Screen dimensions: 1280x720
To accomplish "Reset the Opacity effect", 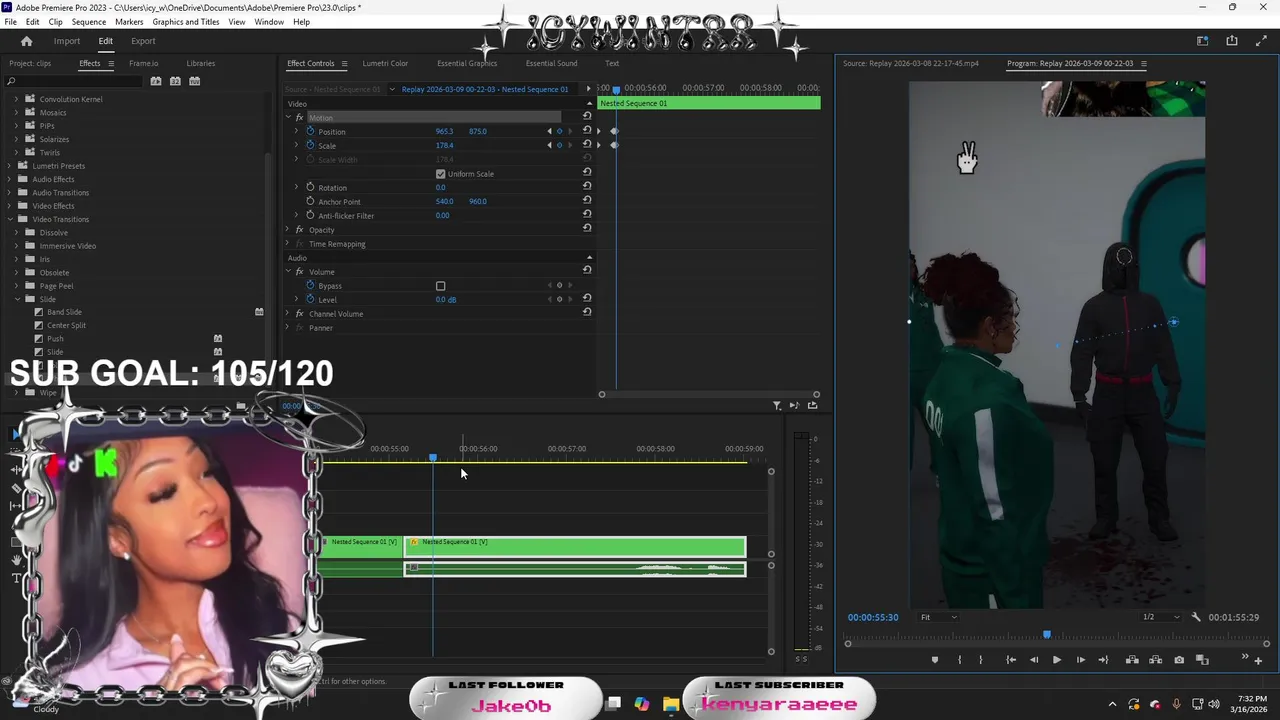I will click(587, 229).
